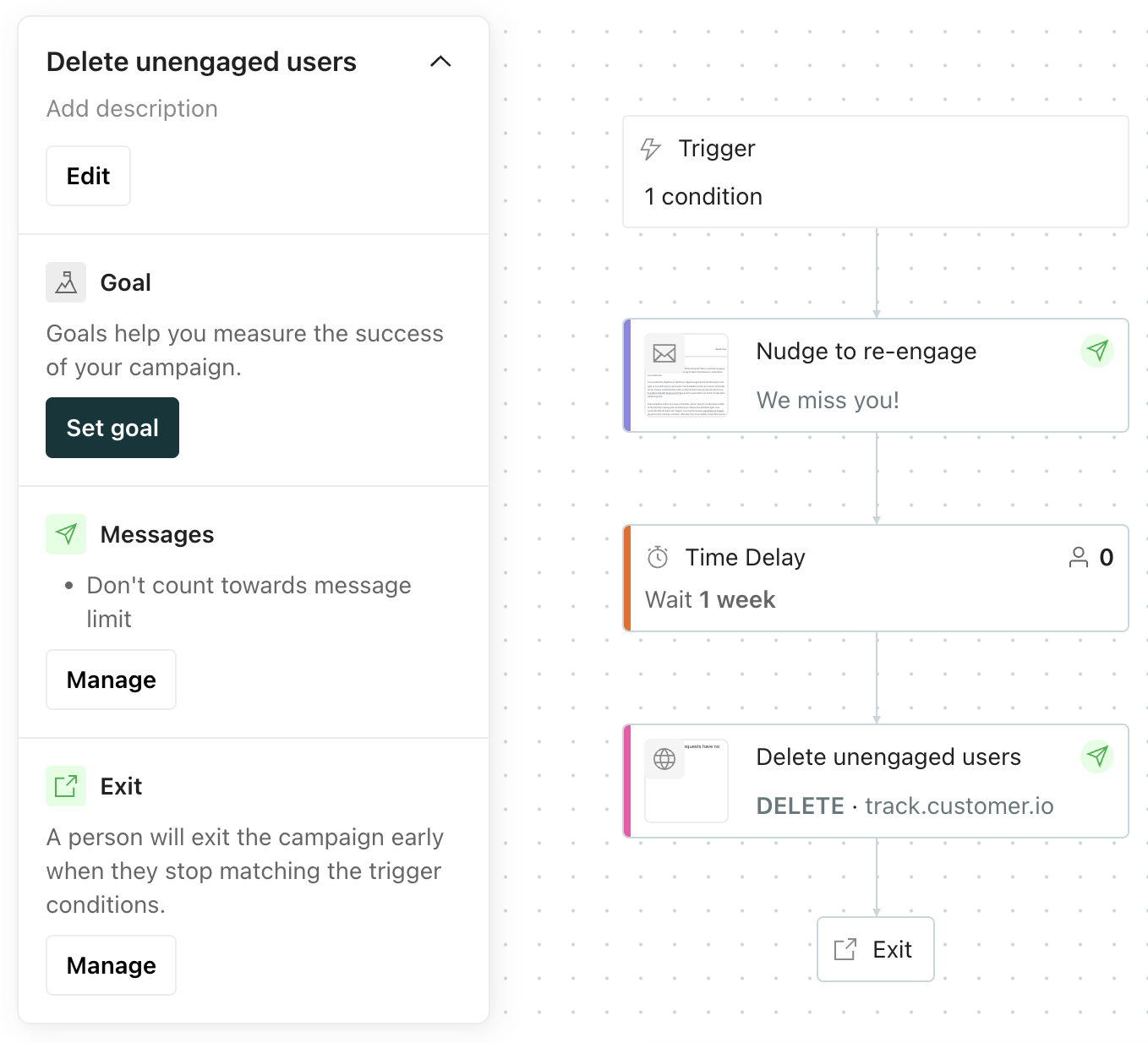Screen dimensions: 1148x1043
Task: Click the person count icon on Time Delay
Action: point(1079,557)
